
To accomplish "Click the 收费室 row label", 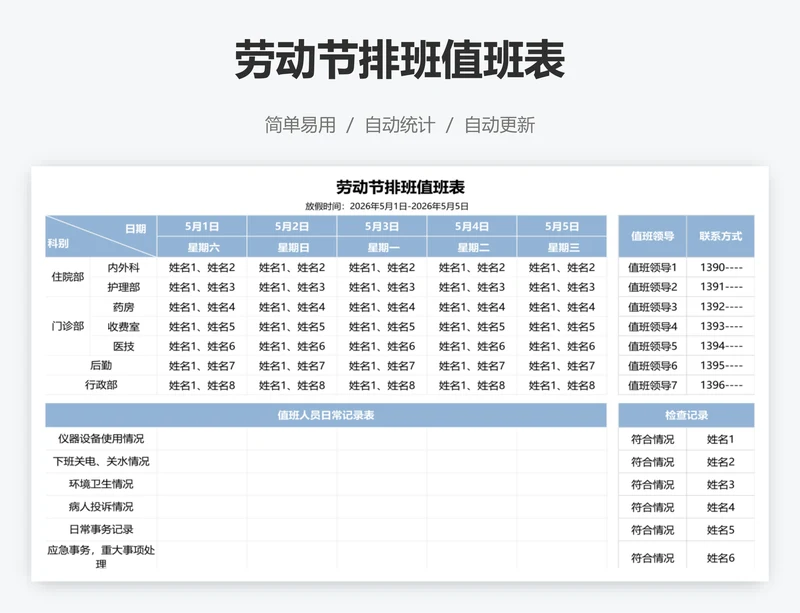I will tap(123, 327).
